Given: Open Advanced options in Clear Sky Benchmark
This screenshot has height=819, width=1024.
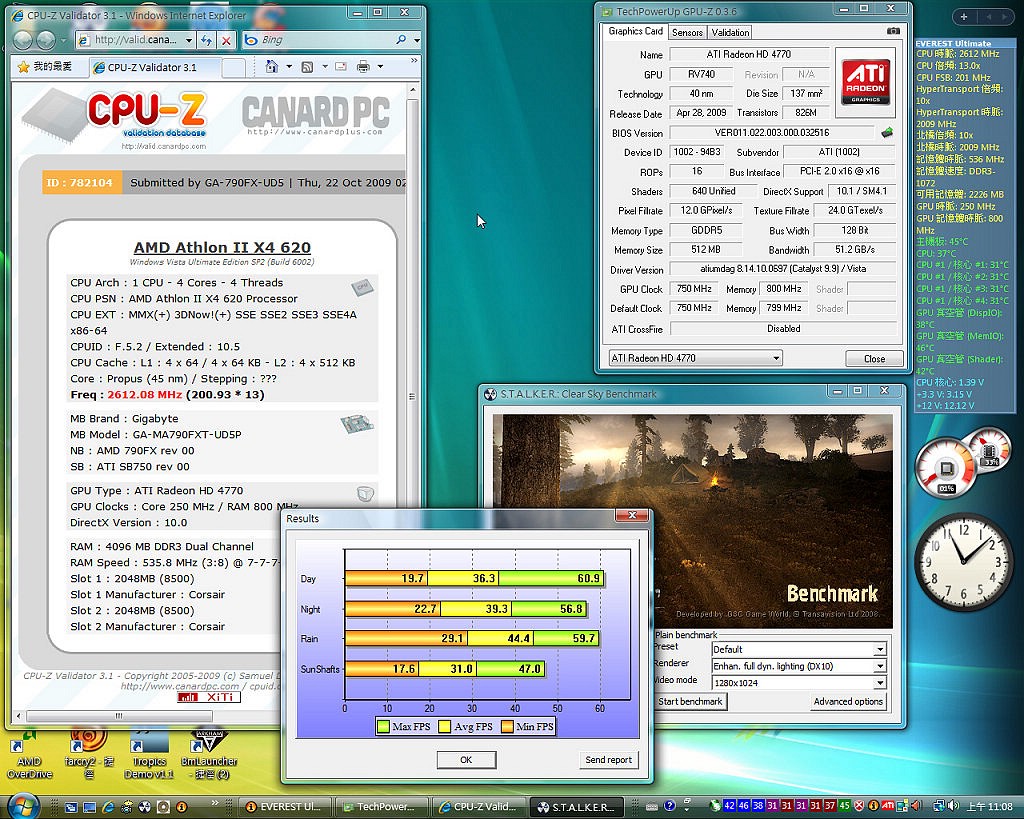Looking at the screenshot, I should 848,701.
